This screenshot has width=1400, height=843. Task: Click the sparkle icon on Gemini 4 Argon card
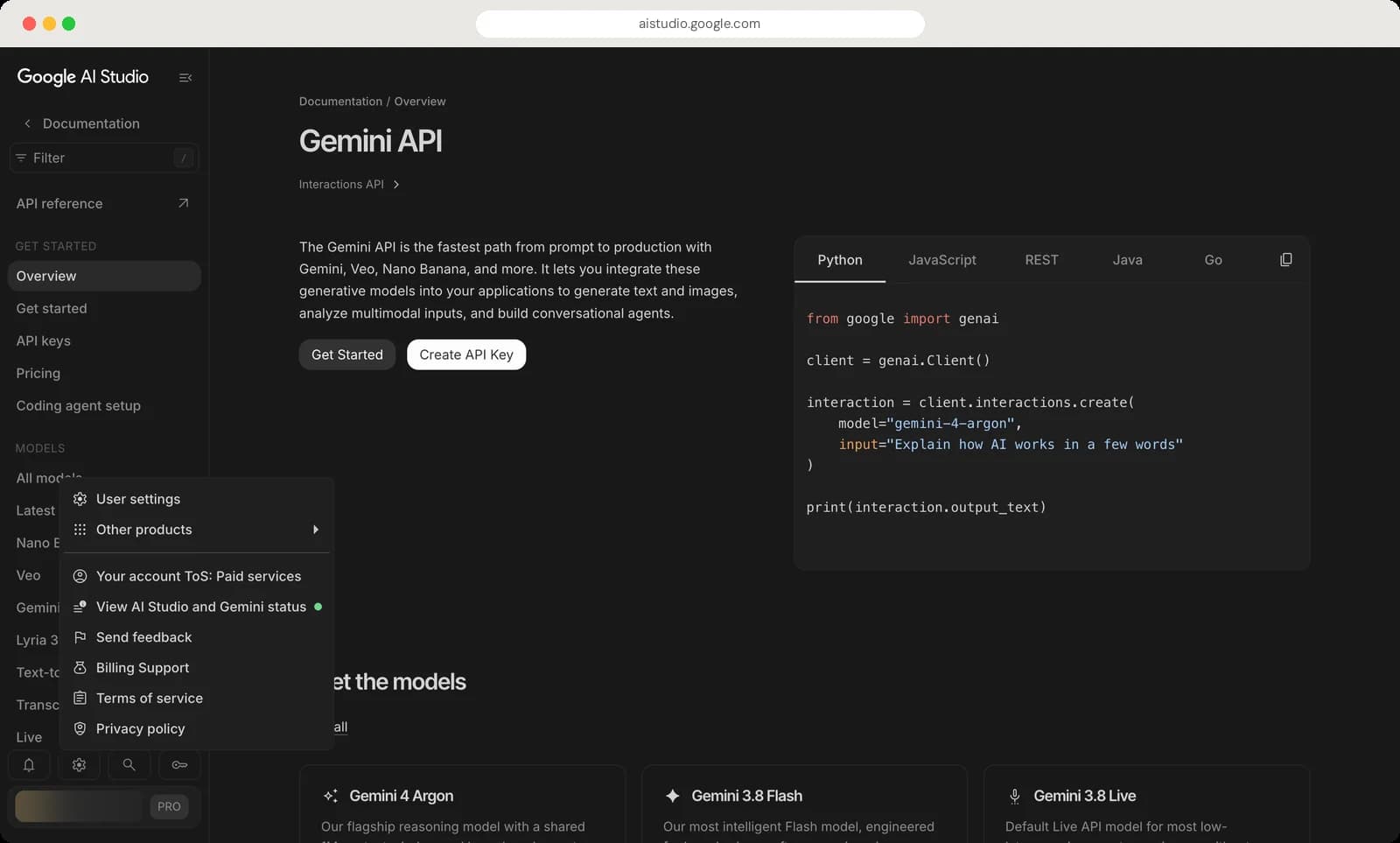pos(330,796)
